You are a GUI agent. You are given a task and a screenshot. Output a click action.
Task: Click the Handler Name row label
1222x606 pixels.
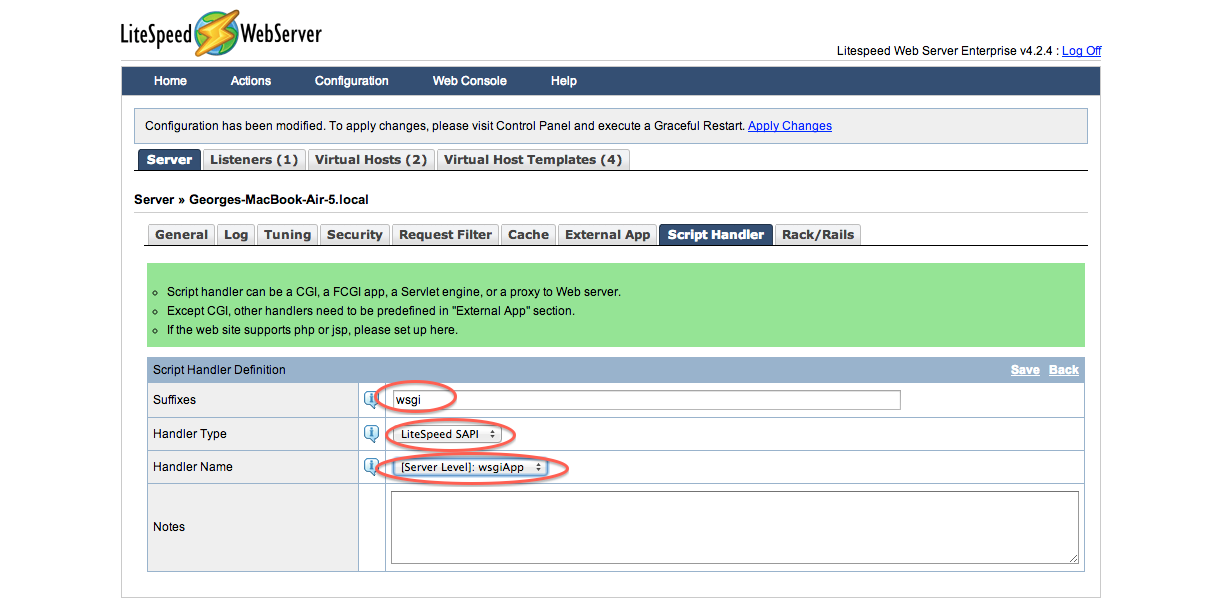pyautogui.click(x=193, y=467)
